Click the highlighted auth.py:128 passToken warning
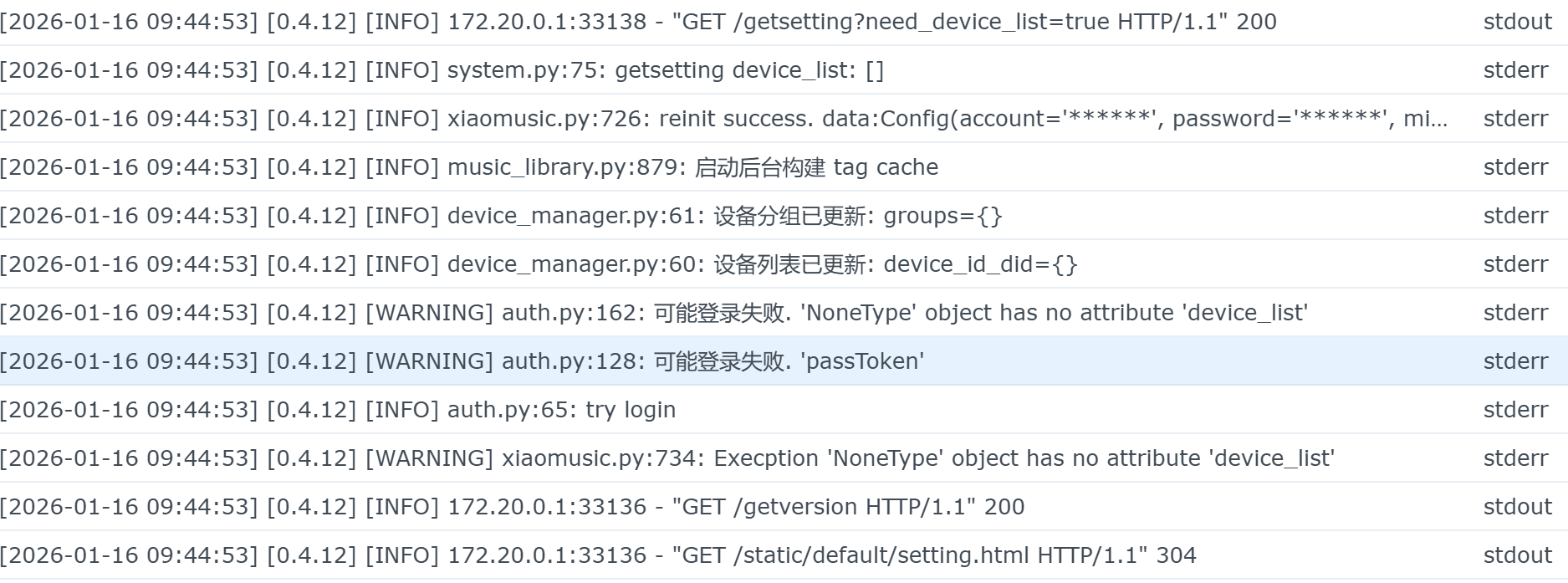 coord(462,361)
